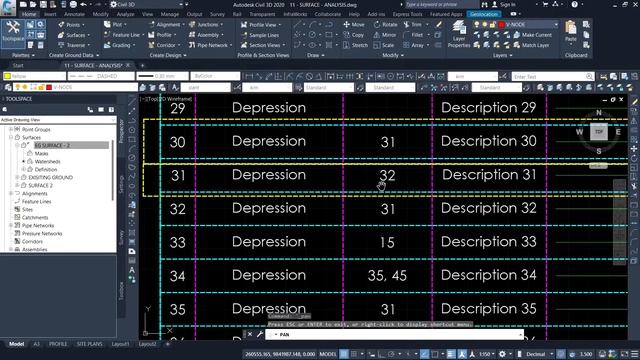Switch to the Analyze ribbon tab
The height and width of the screenshot is (360, 640).
tap(125, 14)
